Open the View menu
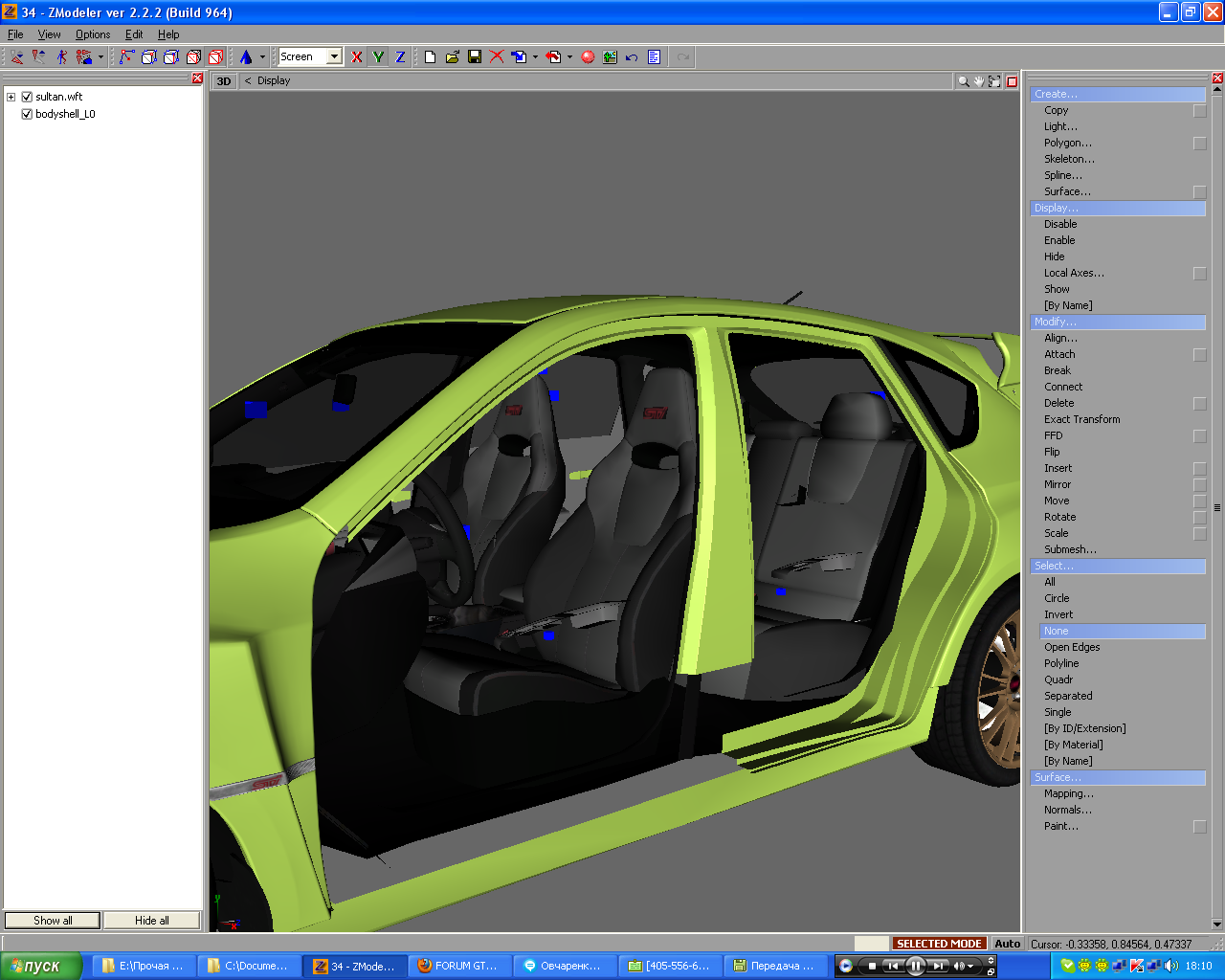 49,34
